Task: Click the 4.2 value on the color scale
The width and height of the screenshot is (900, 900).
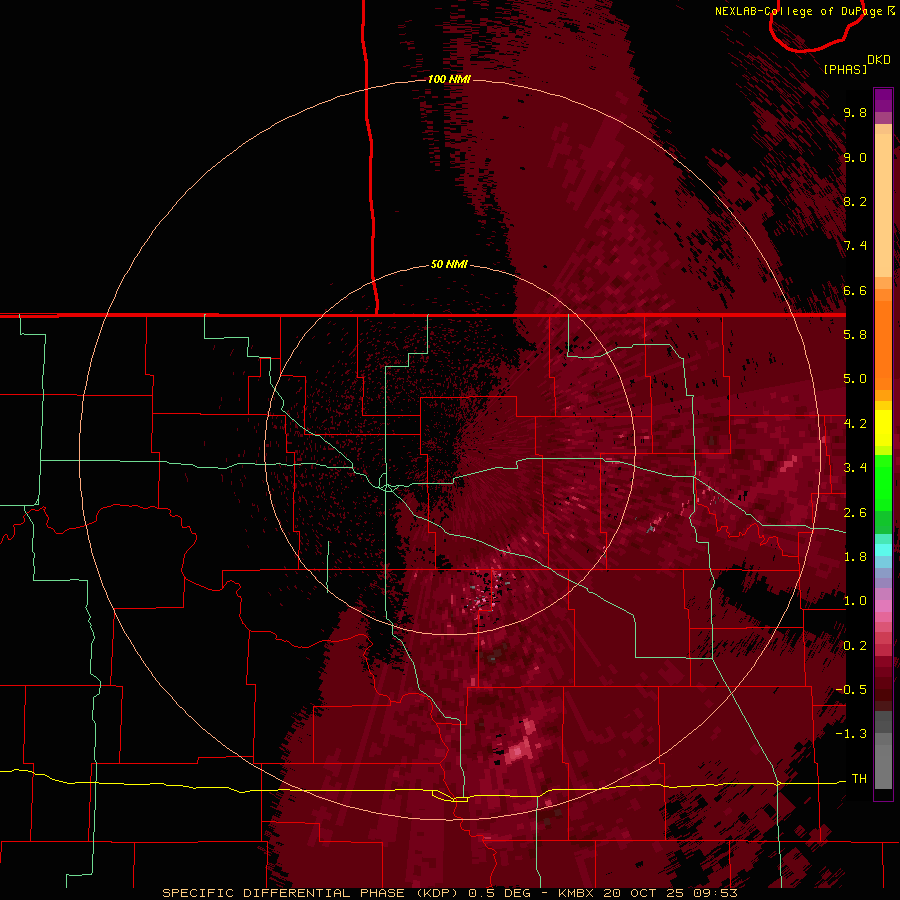Action: pos(855,424)
